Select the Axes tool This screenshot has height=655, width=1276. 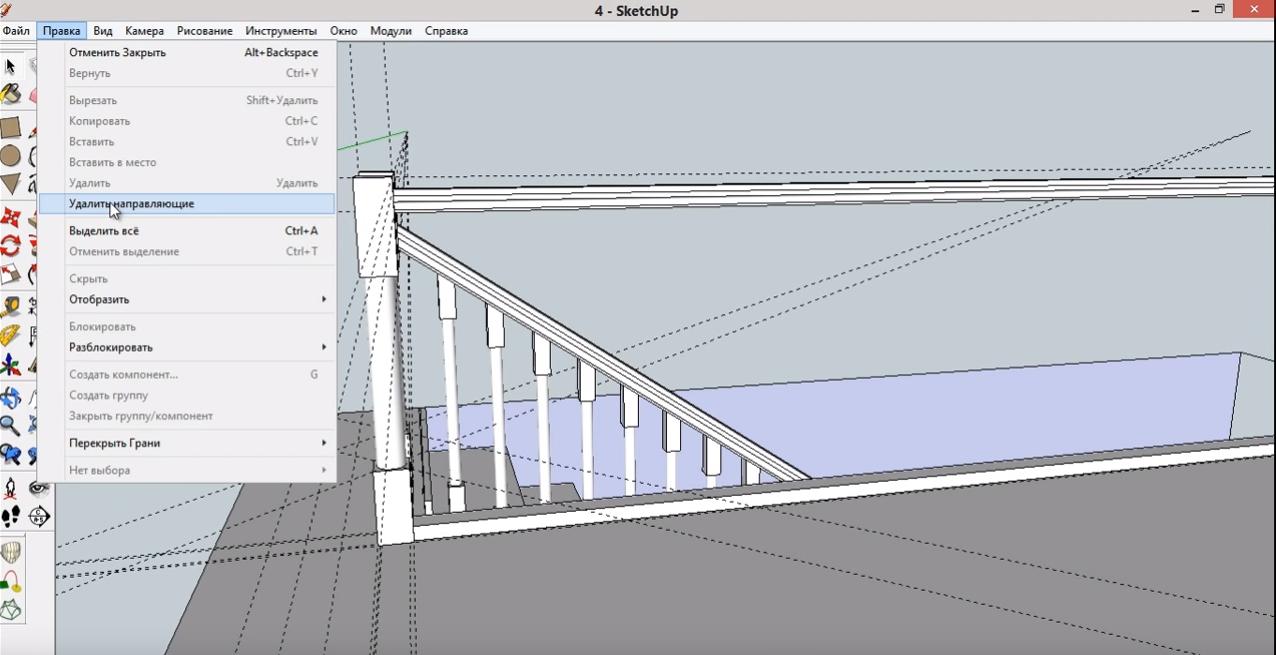tap(10, 364)
